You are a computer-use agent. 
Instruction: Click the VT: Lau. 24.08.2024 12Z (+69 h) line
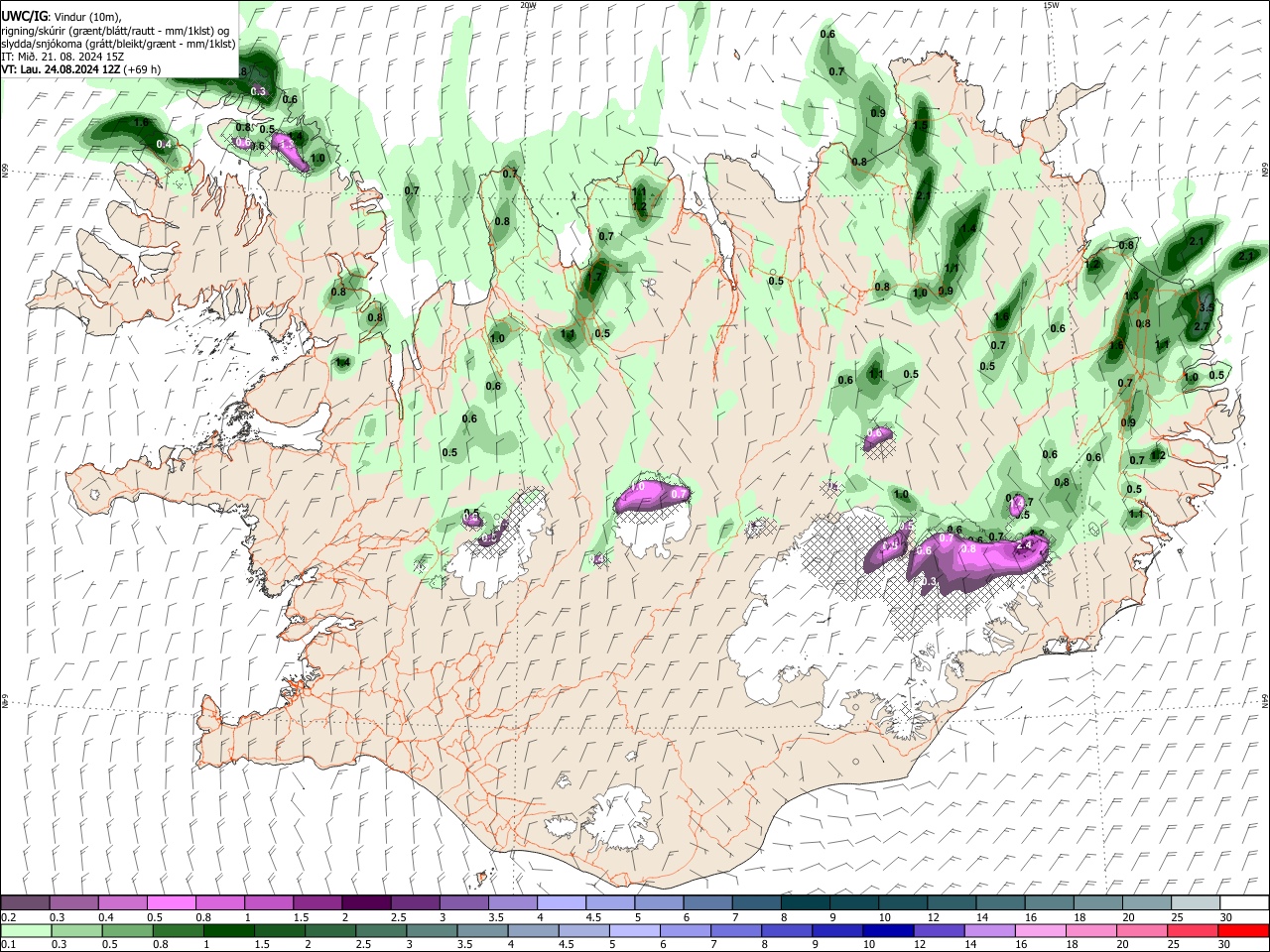[81, 69]
